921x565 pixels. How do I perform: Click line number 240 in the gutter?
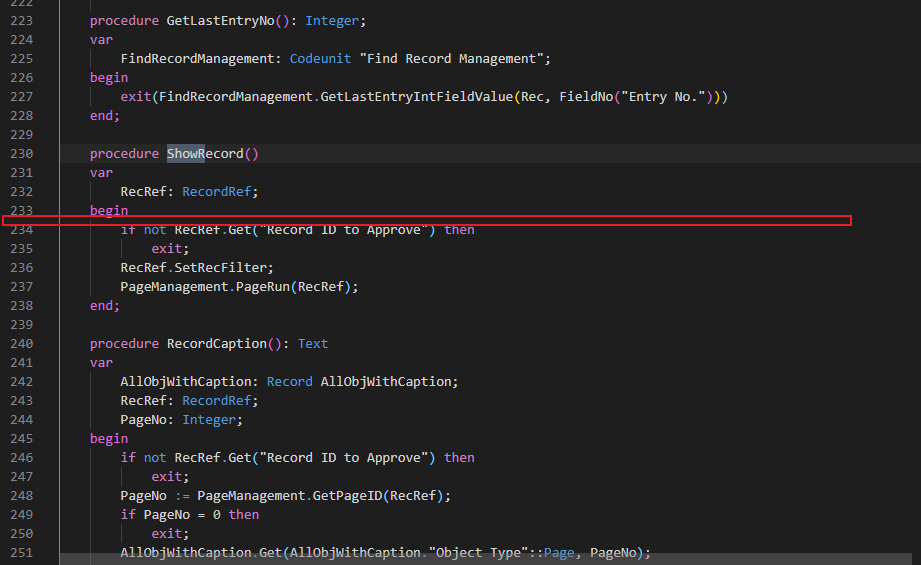[22, 344]
